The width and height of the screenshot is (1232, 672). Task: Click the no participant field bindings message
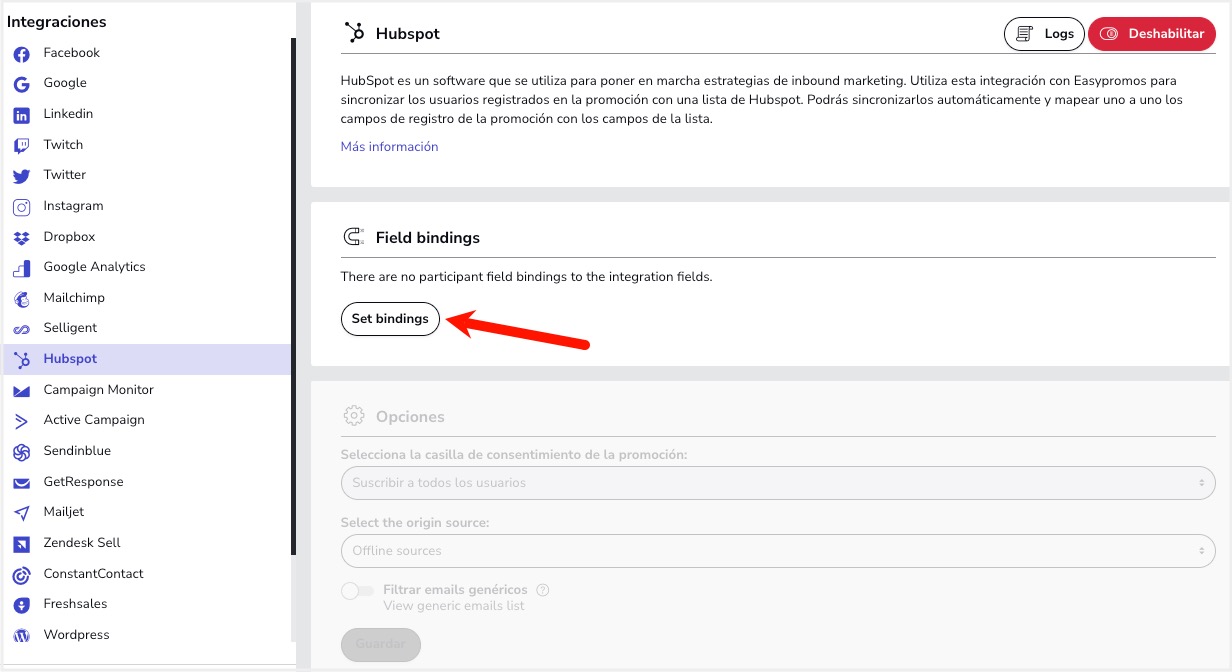[x=526, y=276]
